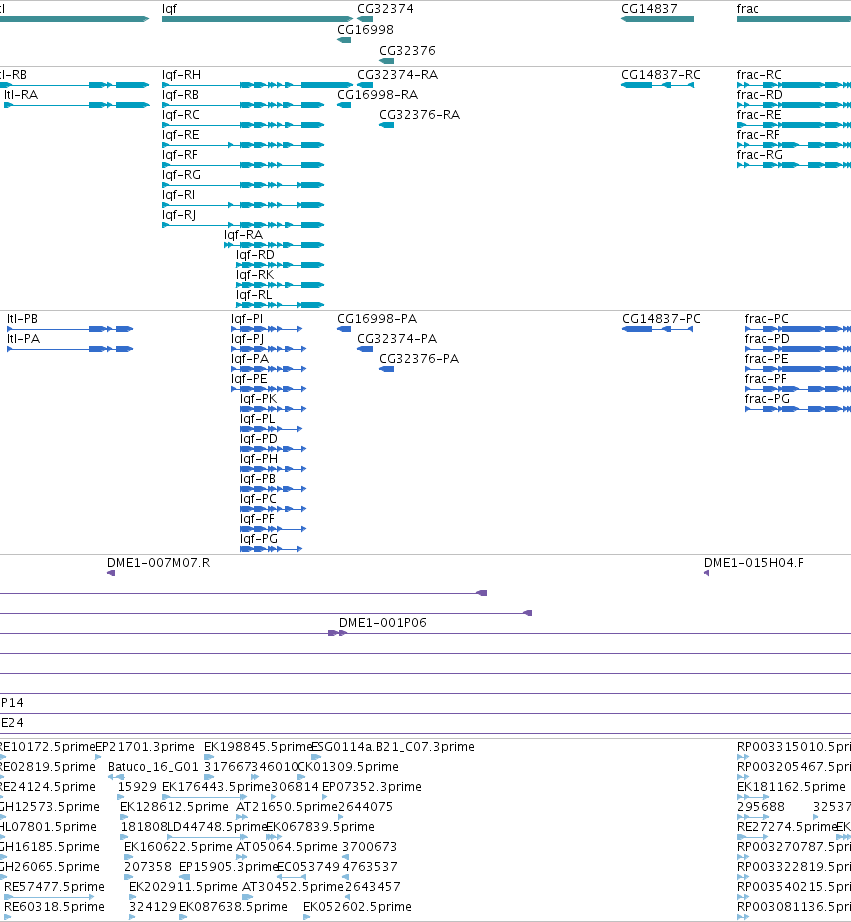851x922 pixels.
Task: Click the CG32374 gene label
Action: click(385, 9)
